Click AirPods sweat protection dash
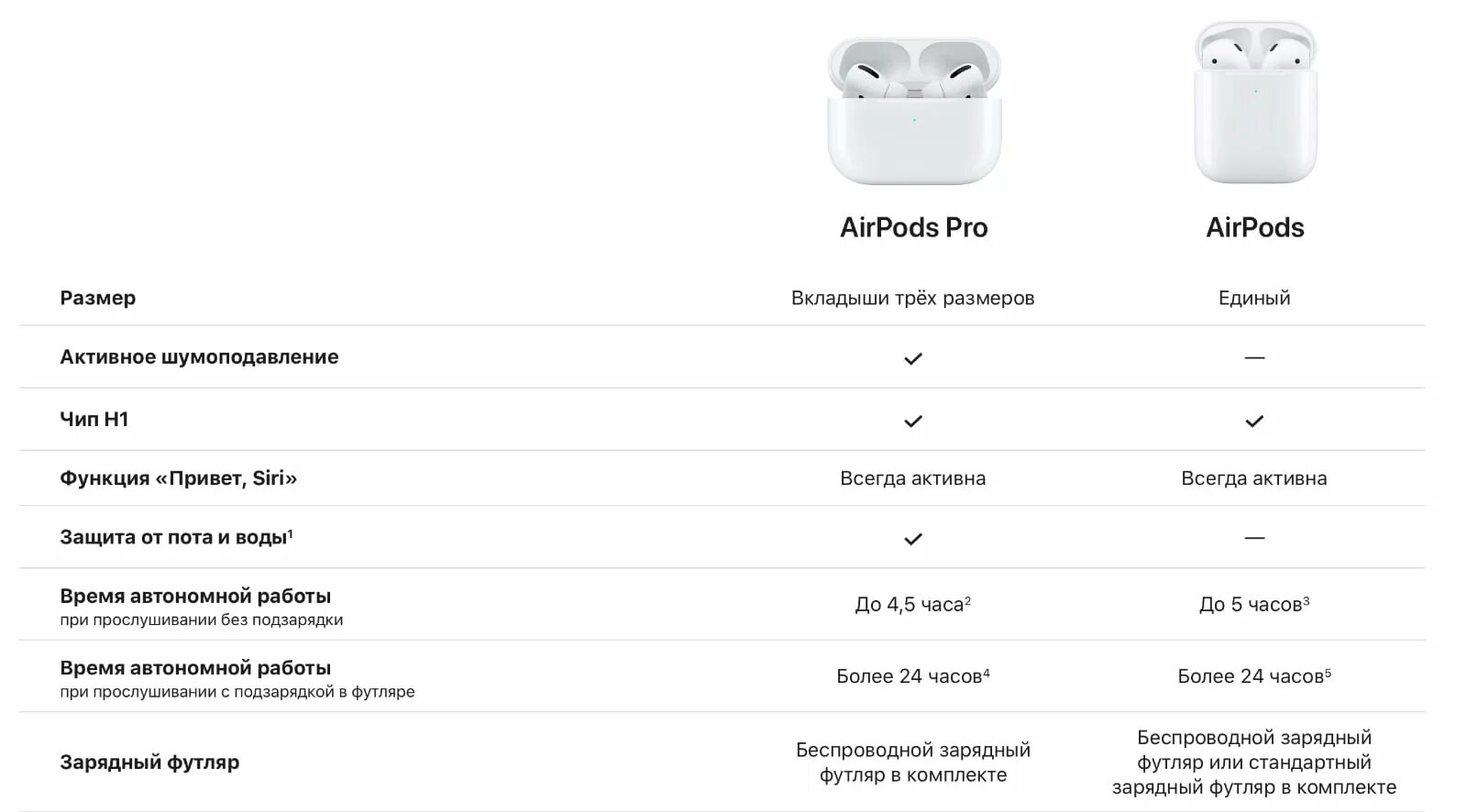 [x=1254, y=538]
